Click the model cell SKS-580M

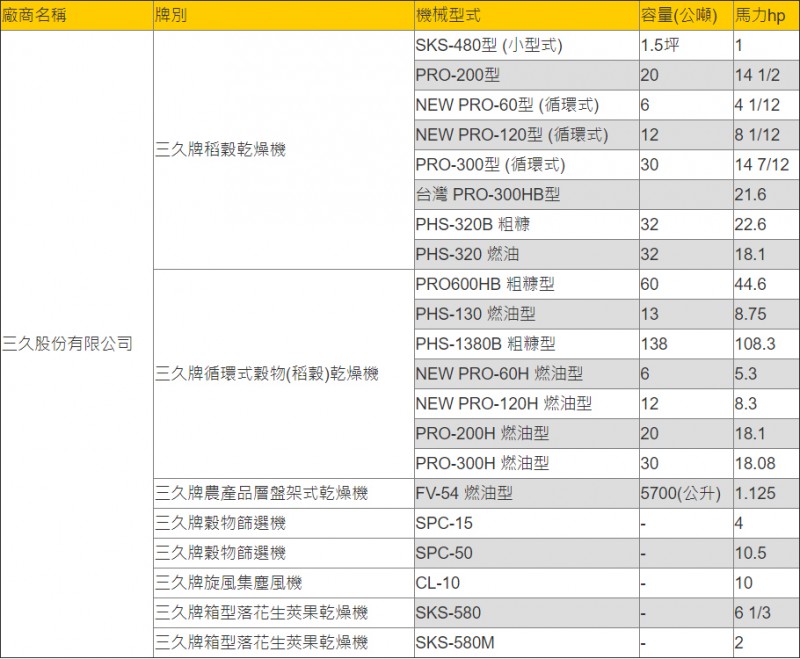point(527,643)
